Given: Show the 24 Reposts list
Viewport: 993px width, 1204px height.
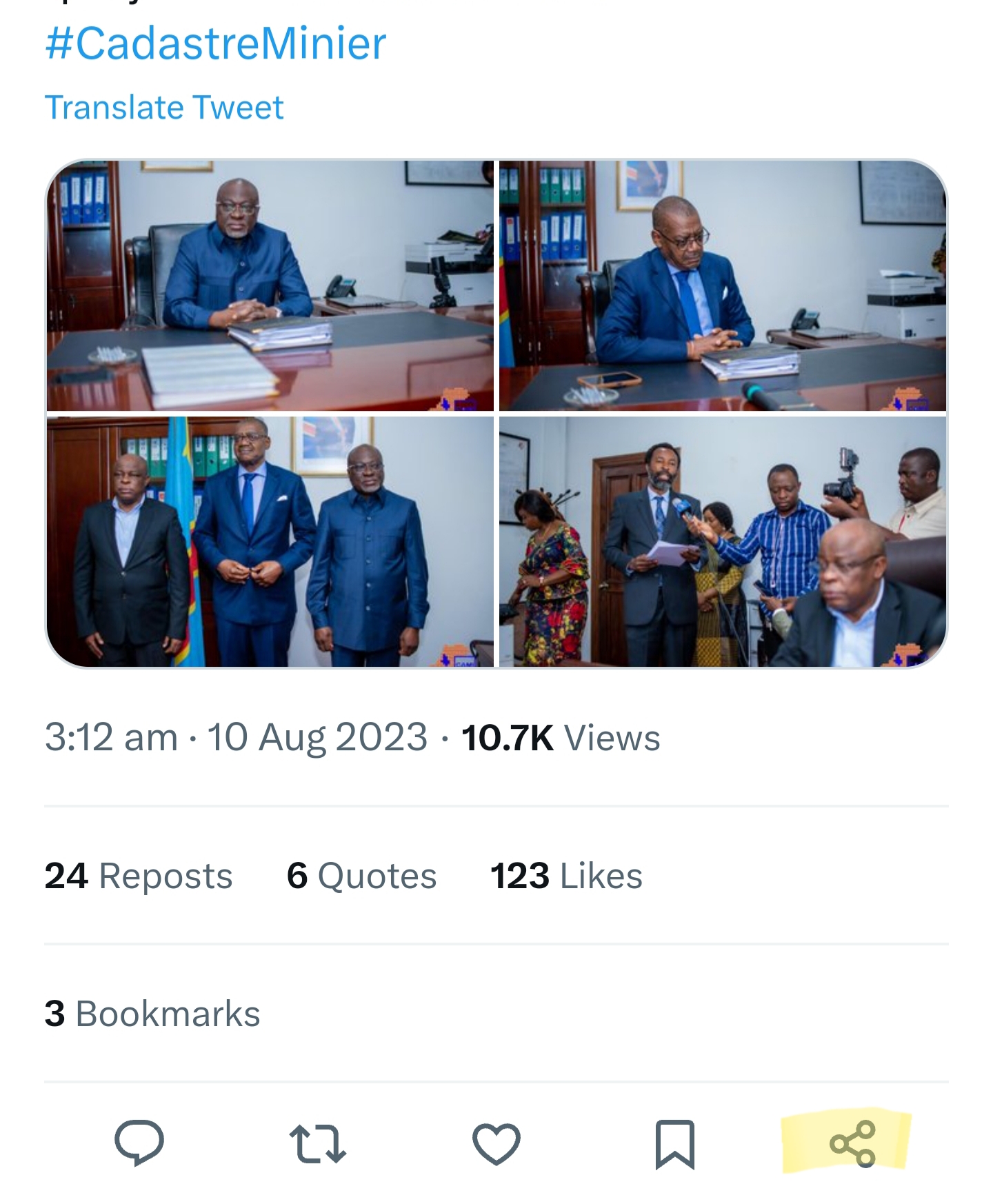Looking at the screenshot, I should [x=139, y=876].
